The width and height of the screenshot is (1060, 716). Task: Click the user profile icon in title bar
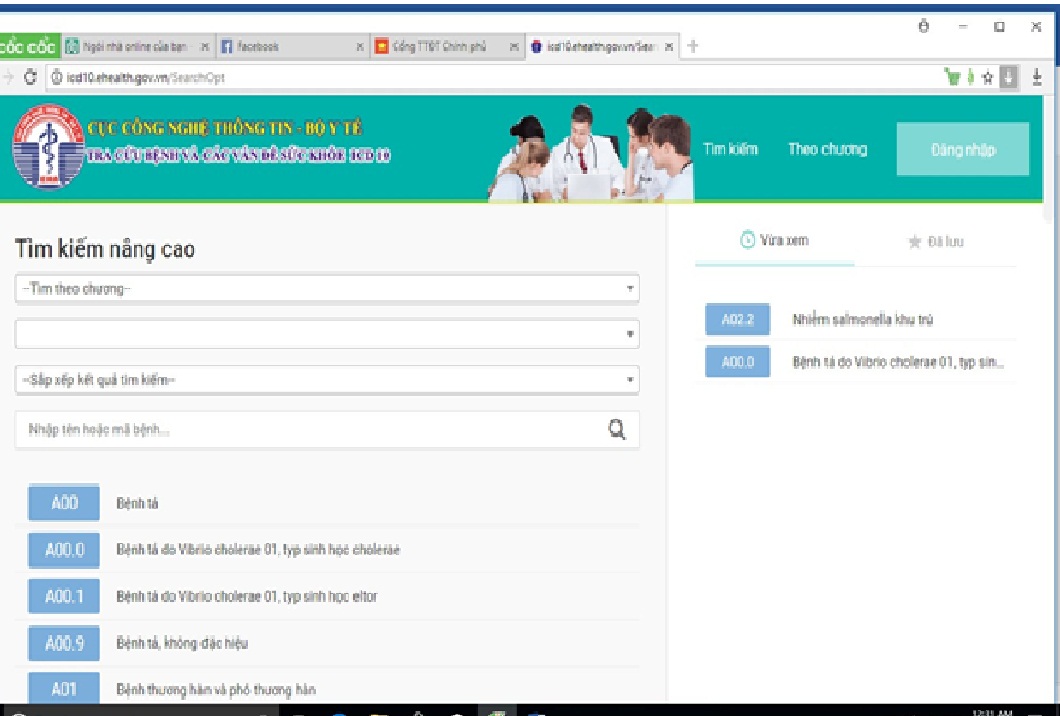(923, 26)
